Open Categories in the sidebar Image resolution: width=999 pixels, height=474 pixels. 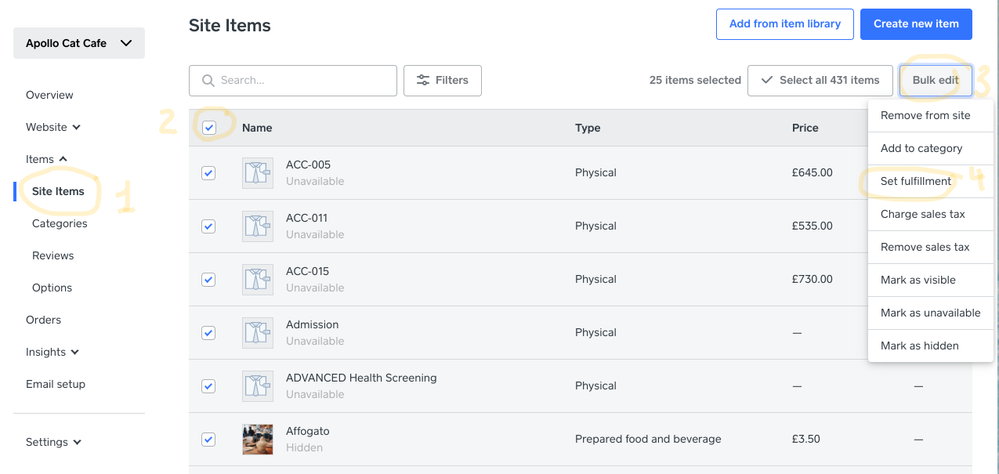(60, 223)
